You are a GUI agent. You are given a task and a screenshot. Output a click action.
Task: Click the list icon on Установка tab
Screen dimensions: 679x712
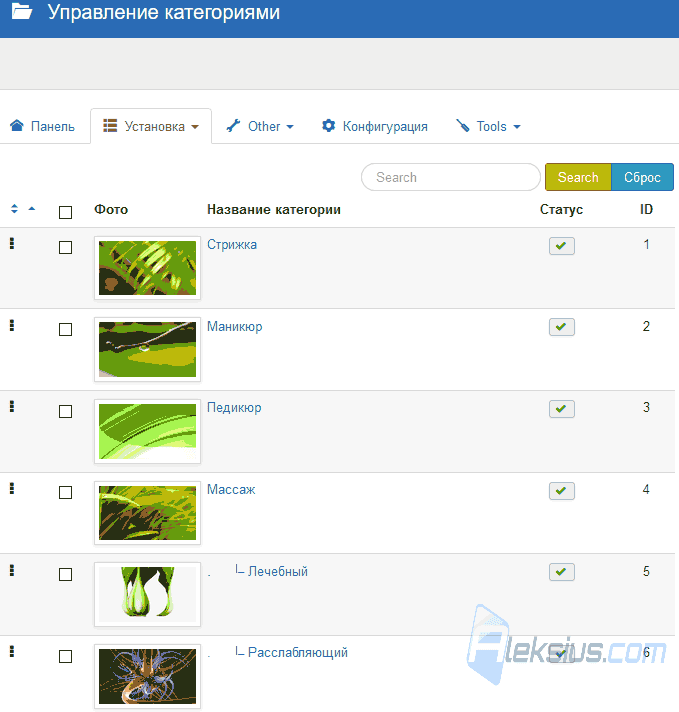pyautogui.click(x=110, y=125)
